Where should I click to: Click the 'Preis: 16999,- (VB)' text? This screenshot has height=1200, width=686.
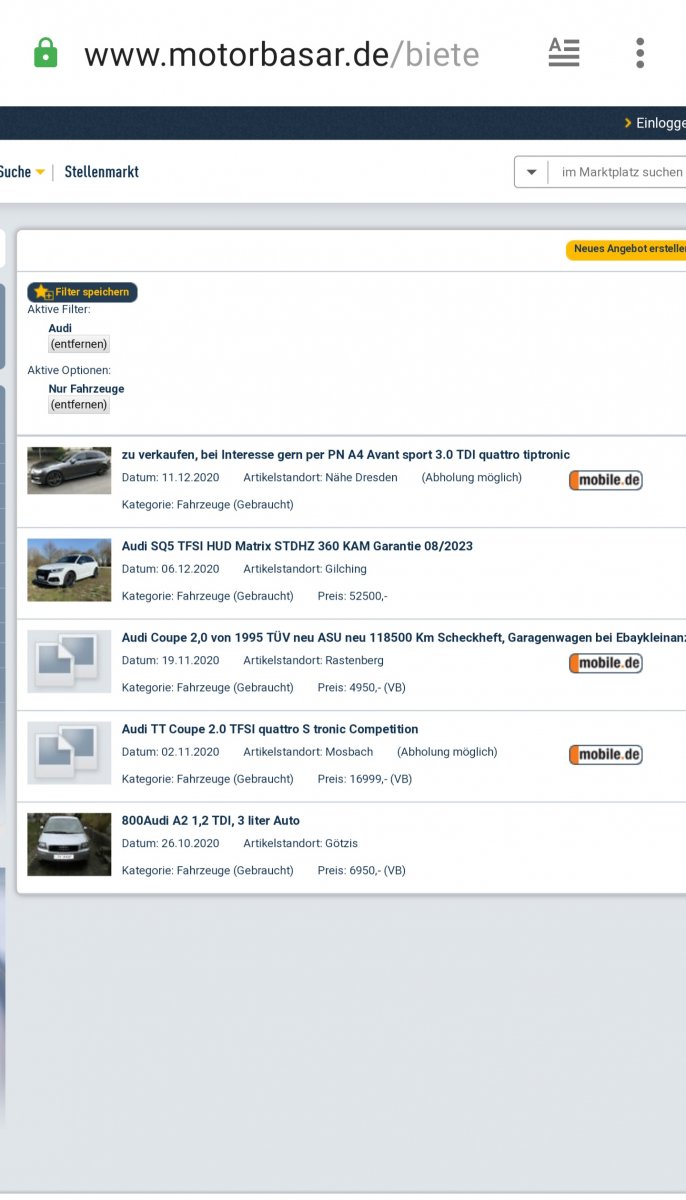pyautogui.click(x=365, y=779)
